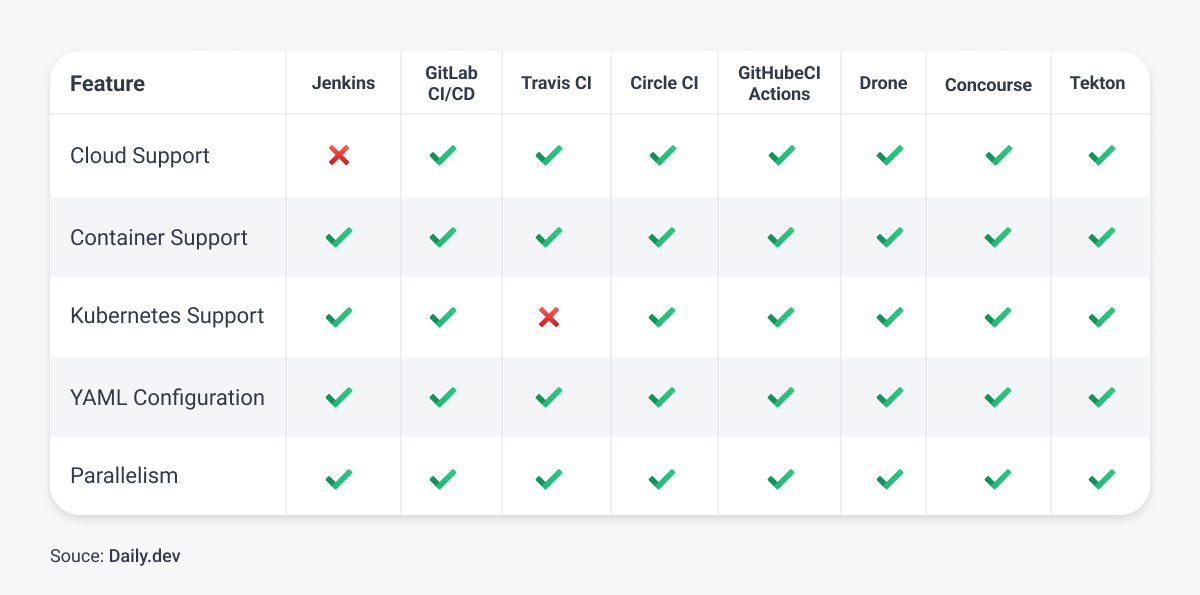Click Tekton Parallelism checkmark
The image size is (1200, 595).
[x=1101, y=479]
